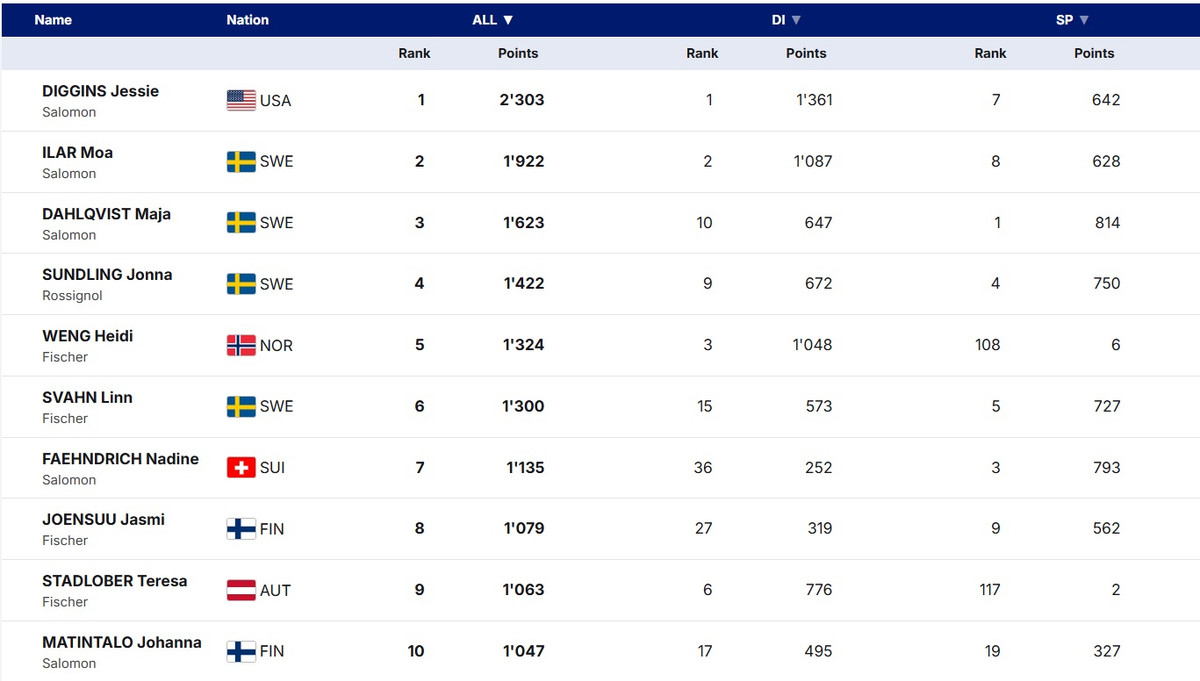
Task: Click Finland flag for Matintalo Johanna
Action: coord(241,651)
